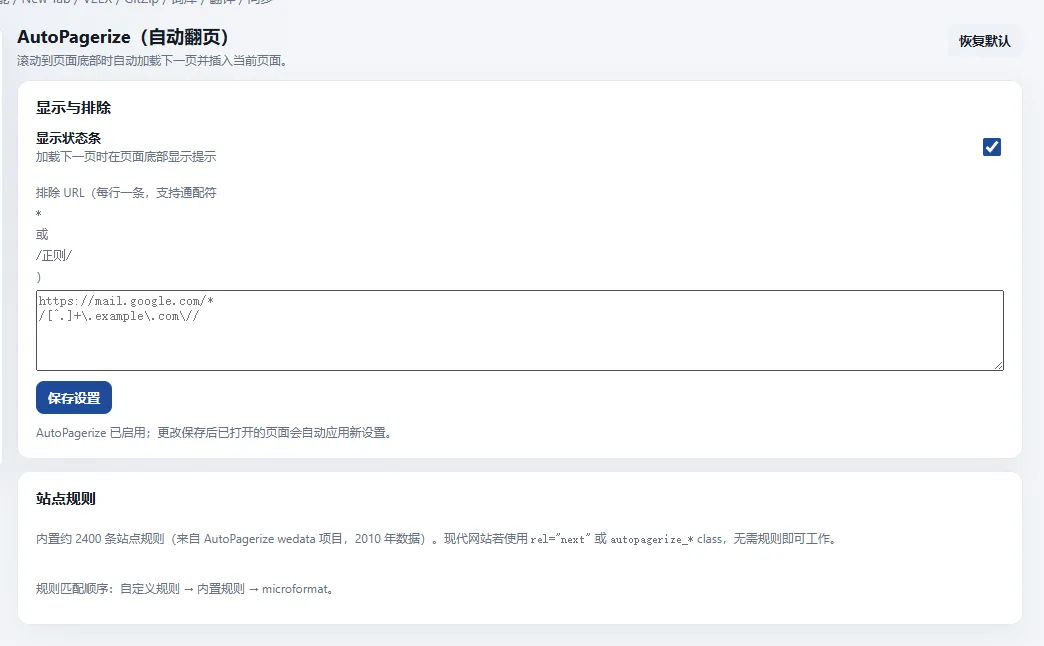The width and height of the screenshot is (1044, 646).
Task: Click the 或 hint text
Action: (x=42, y=234)
